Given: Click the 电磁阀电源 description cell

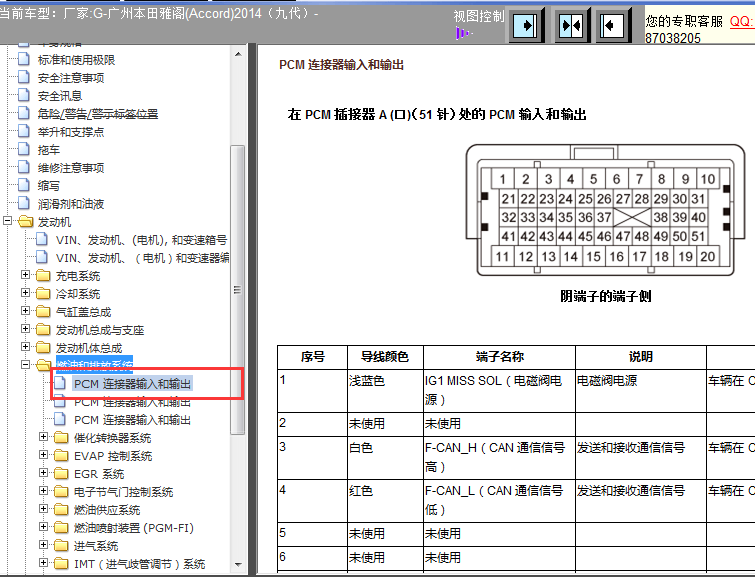Looking at the screenshot, I should point(641,391).
